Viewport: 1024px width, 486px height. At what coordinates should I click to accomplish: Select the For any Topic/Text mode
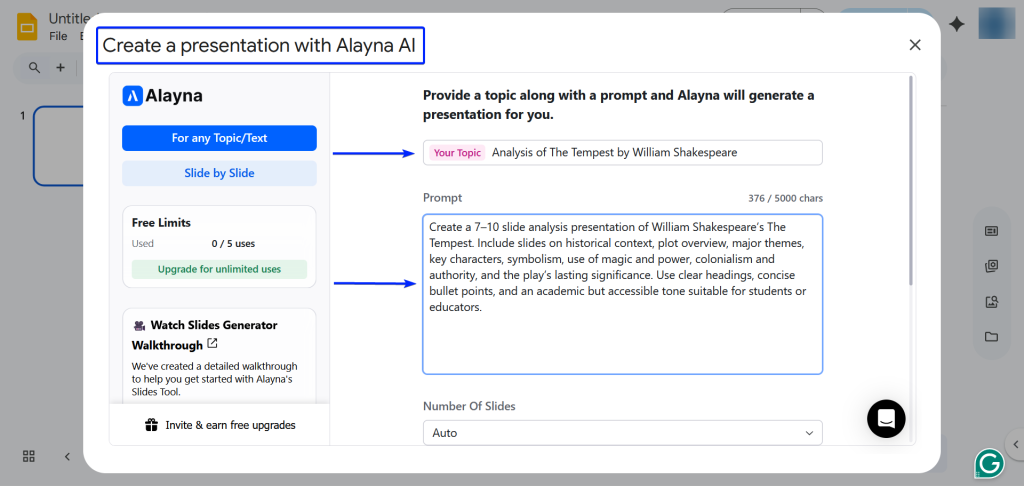point(219,138)
